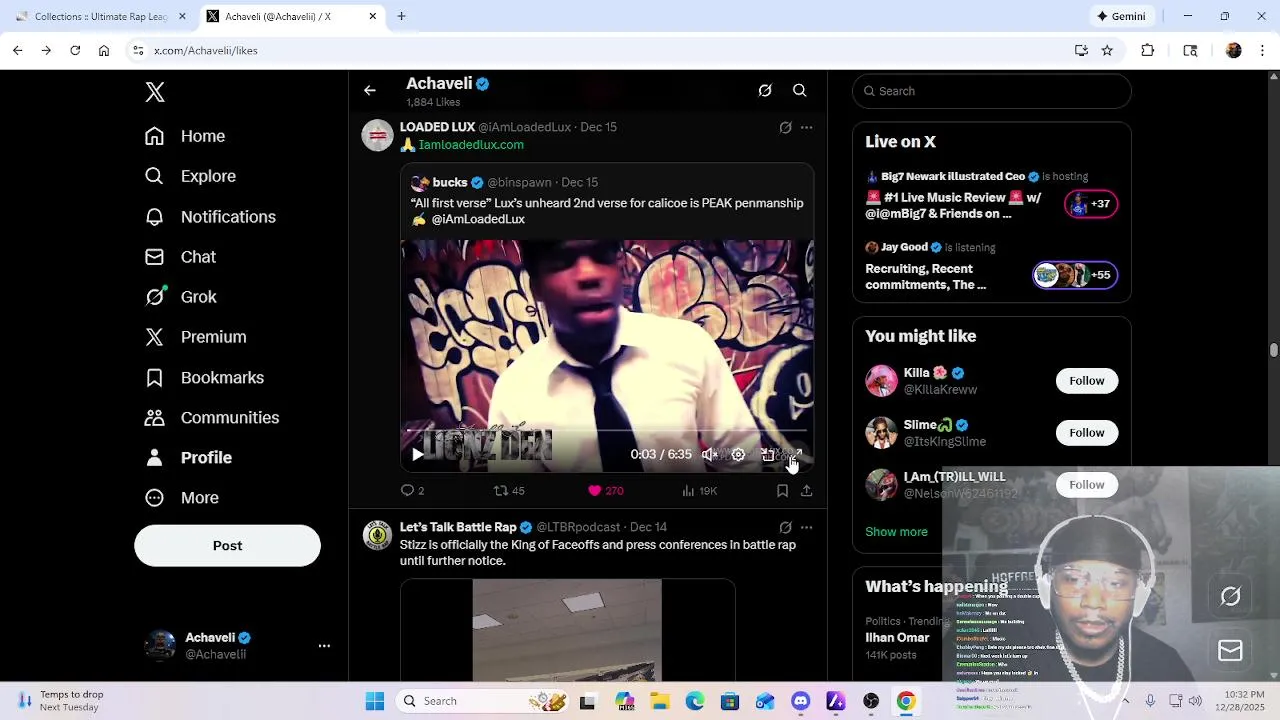Open the bucks quoted post author
Image resolution: width=1280 pixels, height=720 pixels.
pyautogui.click(x=450, y=183)
